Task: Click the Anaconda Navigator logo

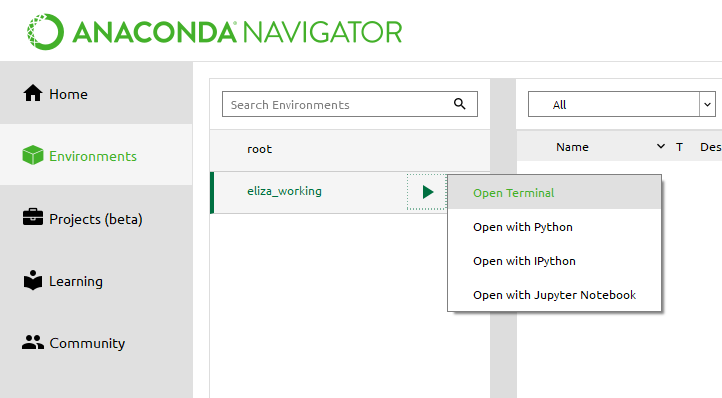Action: click(215, 32)
